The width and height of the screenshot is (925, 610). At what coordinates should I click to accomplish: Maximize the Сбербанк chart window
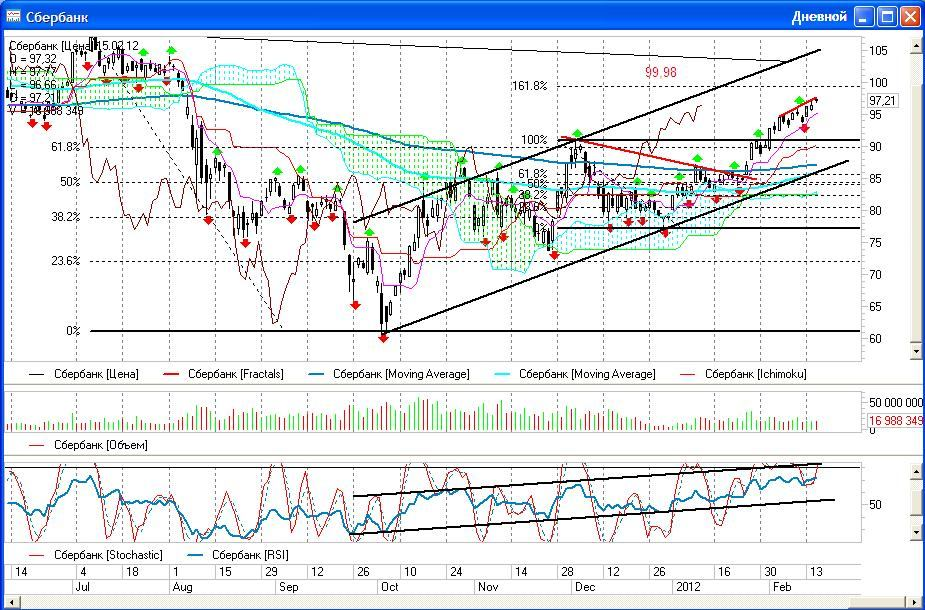(x=887, y=17)
